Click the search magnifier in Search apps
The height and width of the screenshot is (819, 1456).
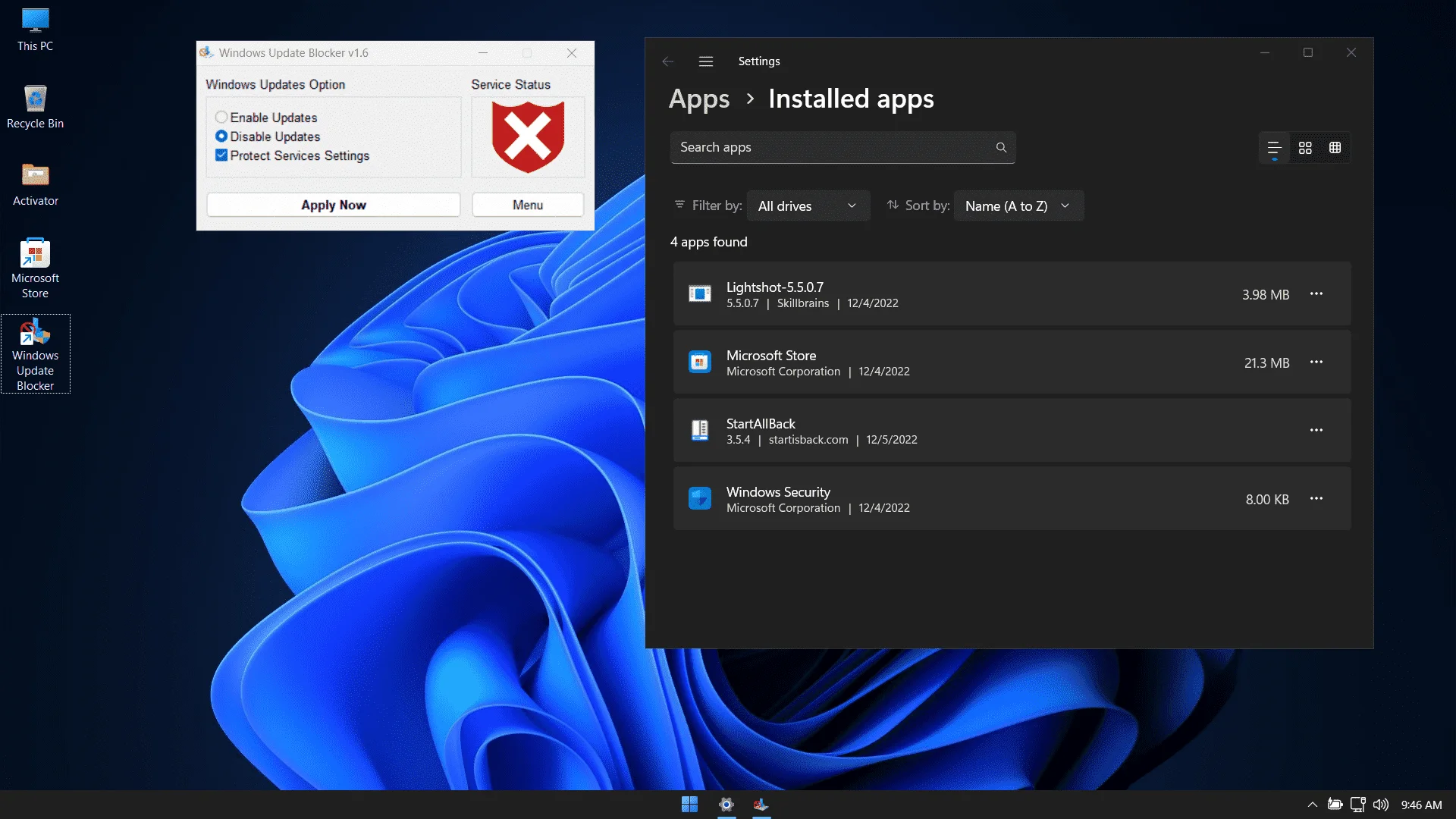point(1001,148)
